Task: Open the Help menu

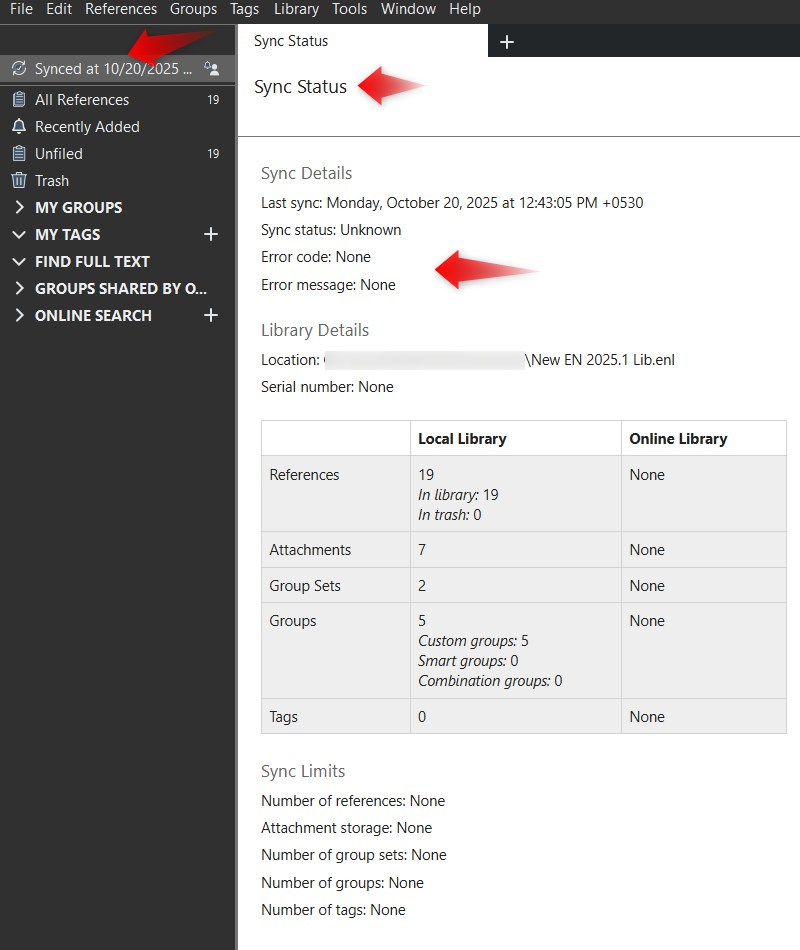Action: click(465, 9)
